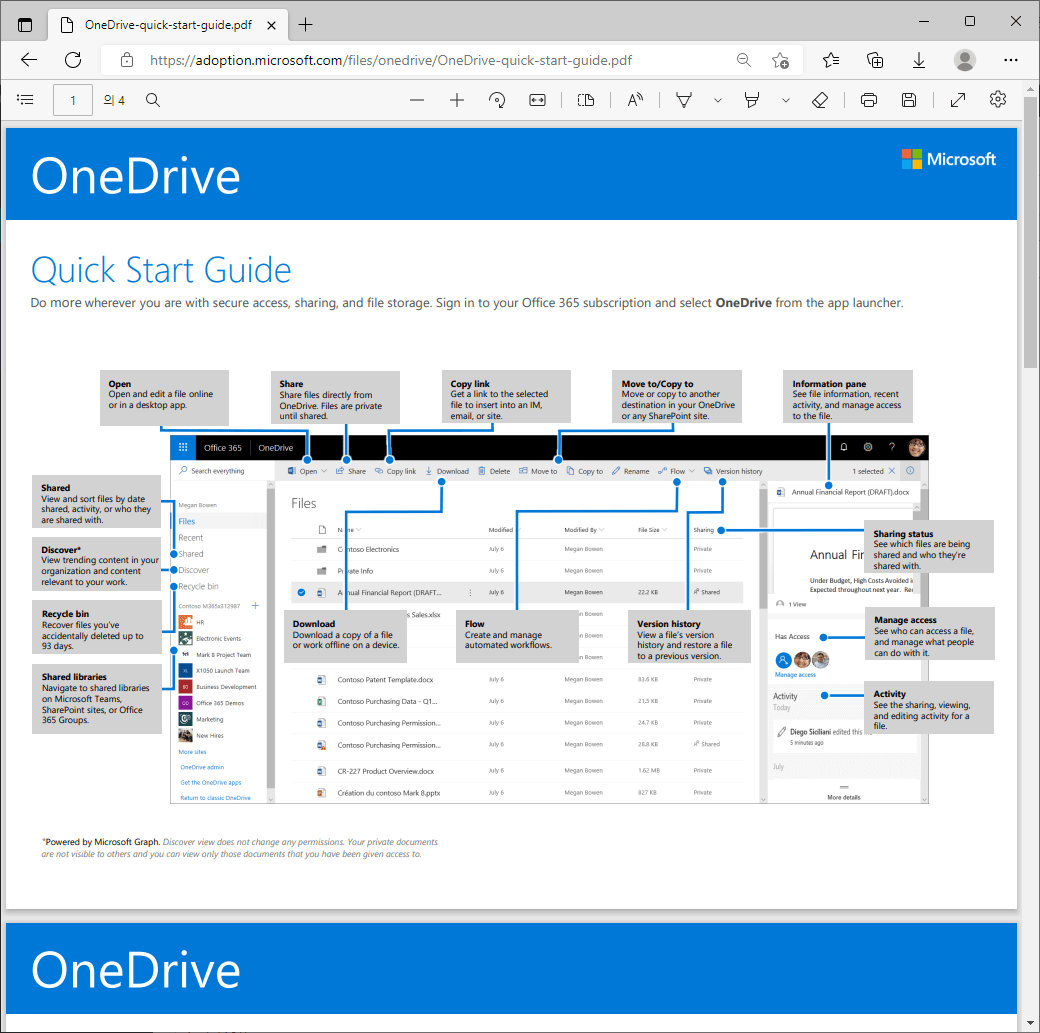Click the page number input field
The image size is (1040, 1033).
point(73,100)
